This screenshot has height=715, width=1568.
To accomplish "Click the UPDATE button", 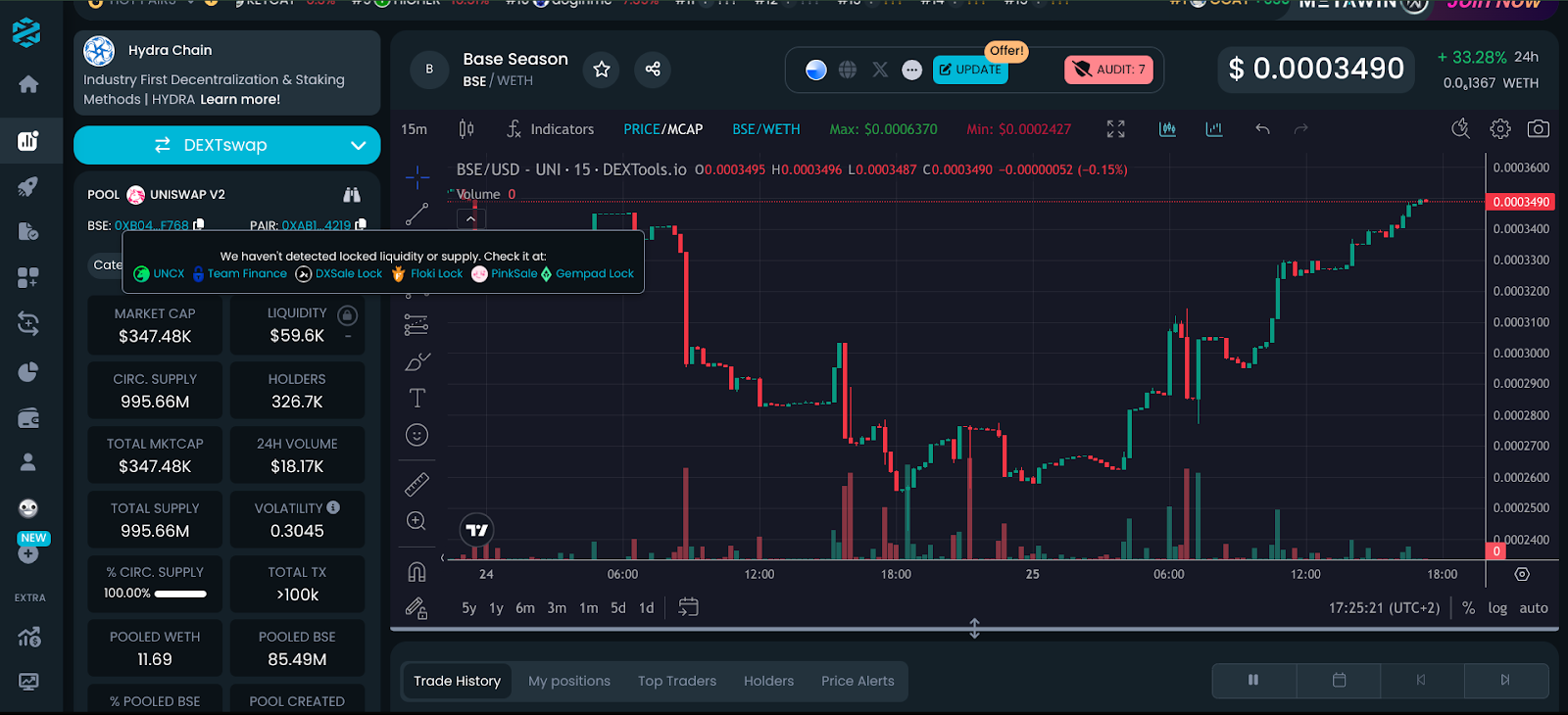I will click(x=970, y=70).
